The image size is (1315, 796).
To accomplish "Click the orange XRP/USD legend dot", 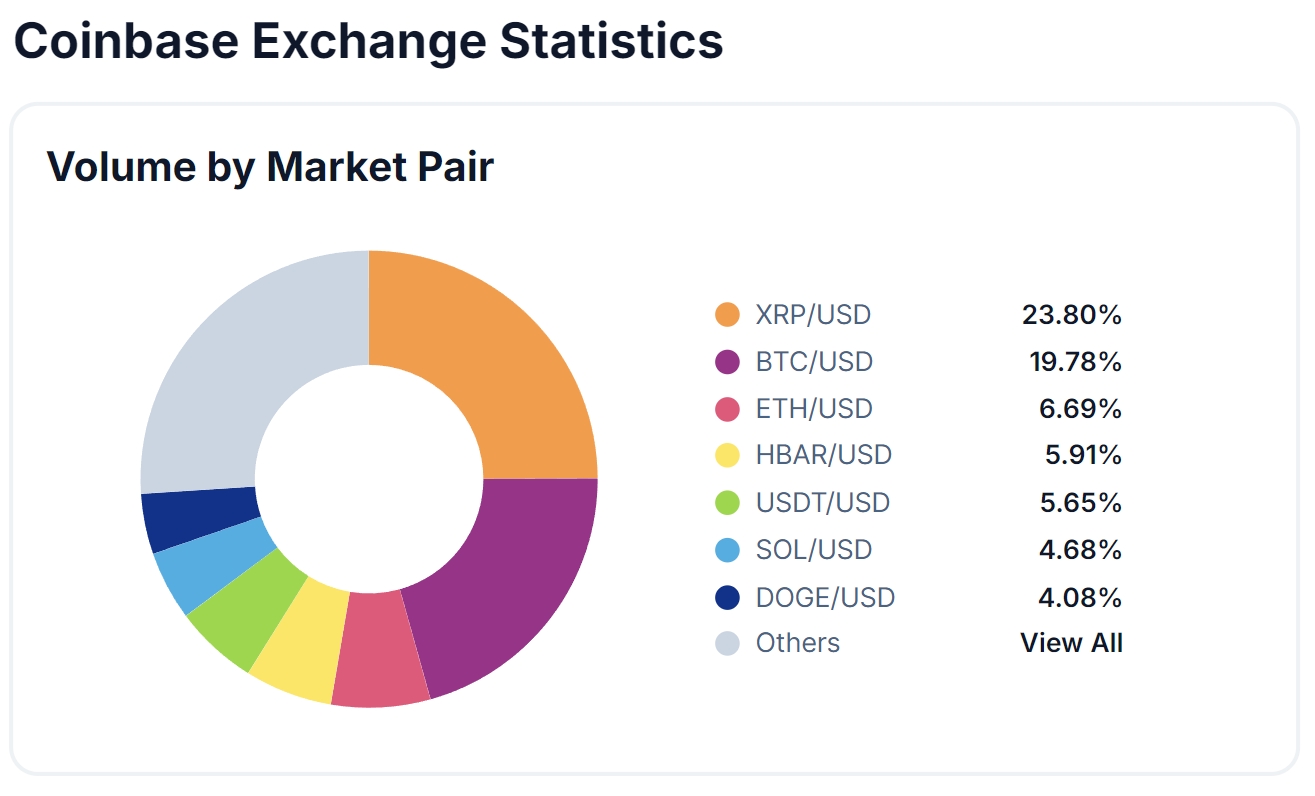I will pyautogui.click(x=727, y=314).
